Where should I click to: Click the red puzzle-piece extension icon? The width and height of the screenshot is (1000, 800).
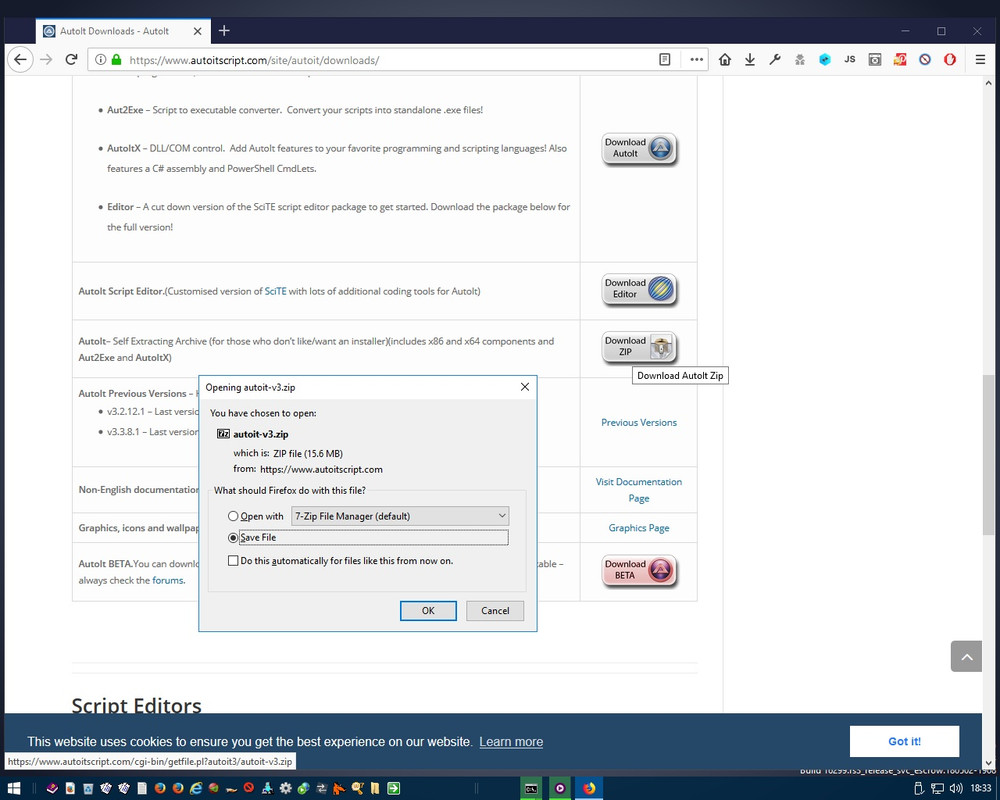[900, 60]
